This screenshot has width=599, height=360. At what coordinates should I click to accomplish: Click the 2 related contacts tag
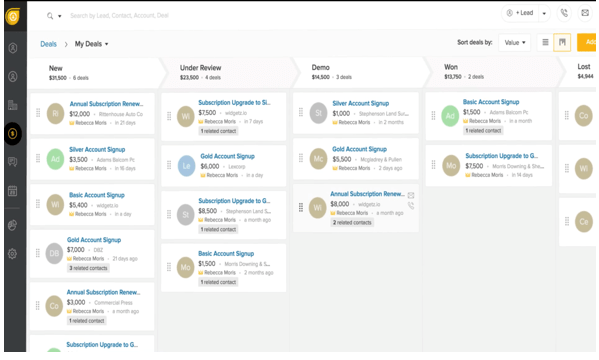pos(352,222)
